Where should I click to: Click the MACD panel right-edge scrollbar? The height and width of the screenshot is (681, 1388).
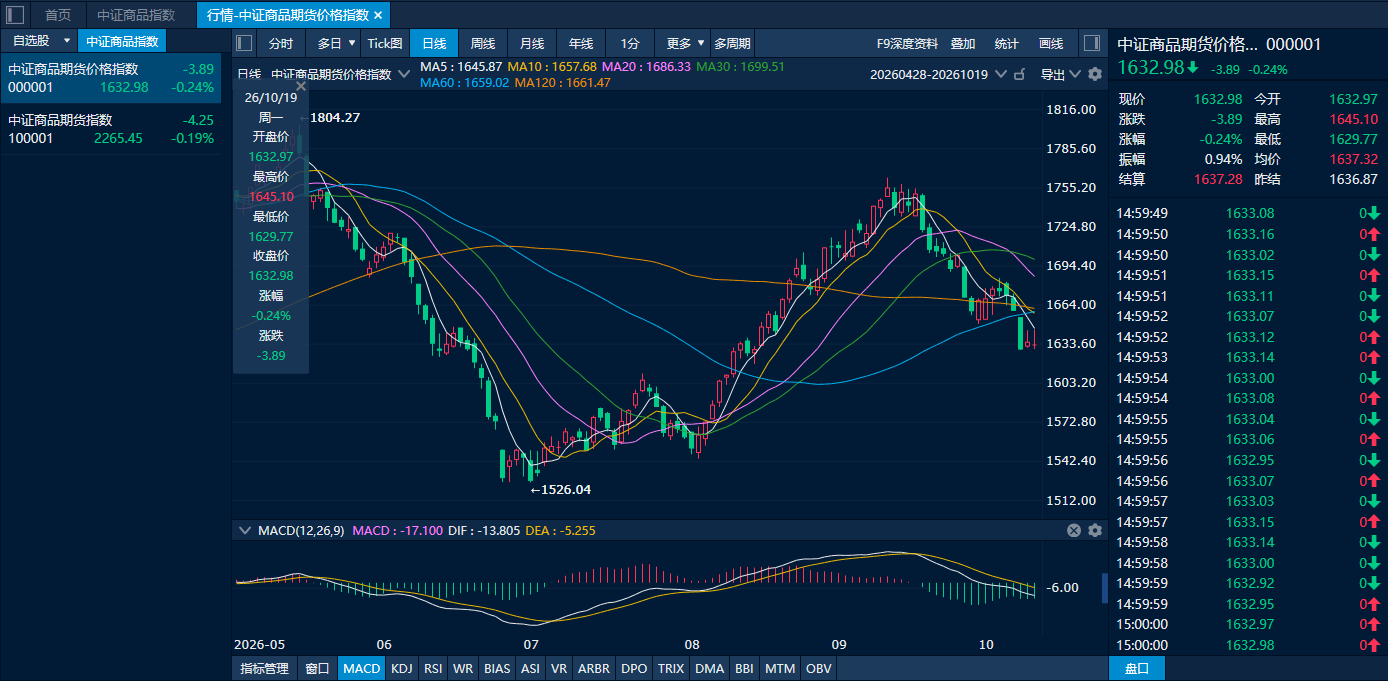(1104, 588)
